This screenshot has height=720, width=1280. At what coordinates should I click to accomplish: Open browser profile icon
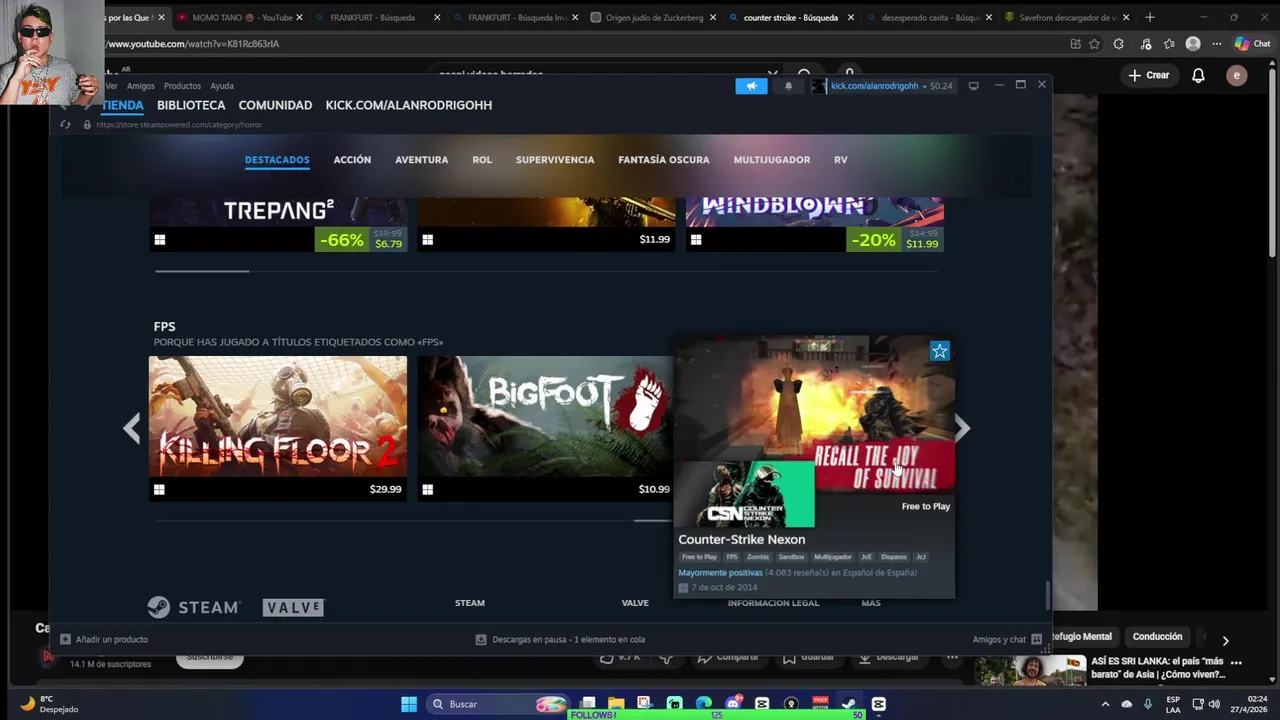click(x=1193, y=44)
